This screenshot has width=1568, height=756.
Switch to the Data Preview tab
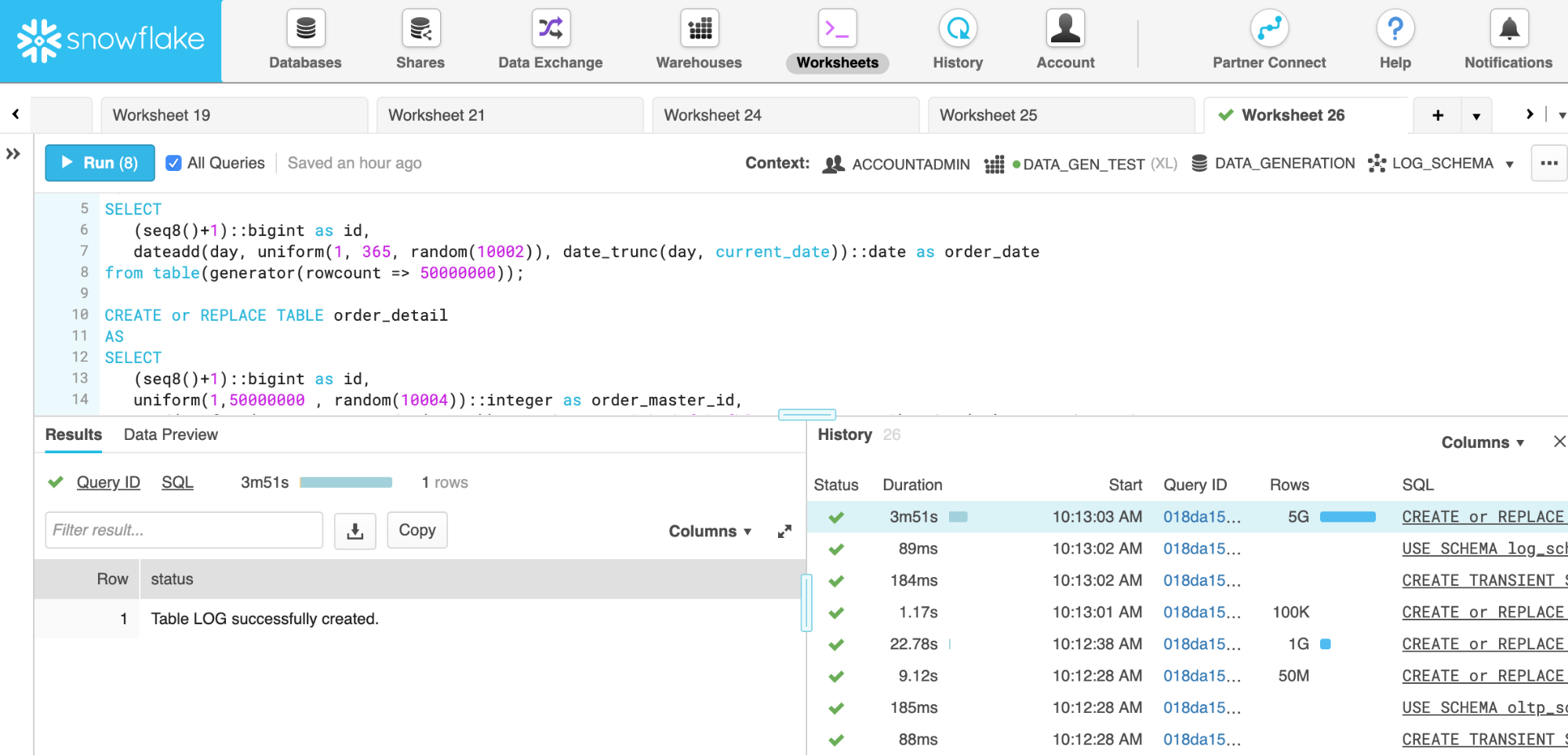171,434
